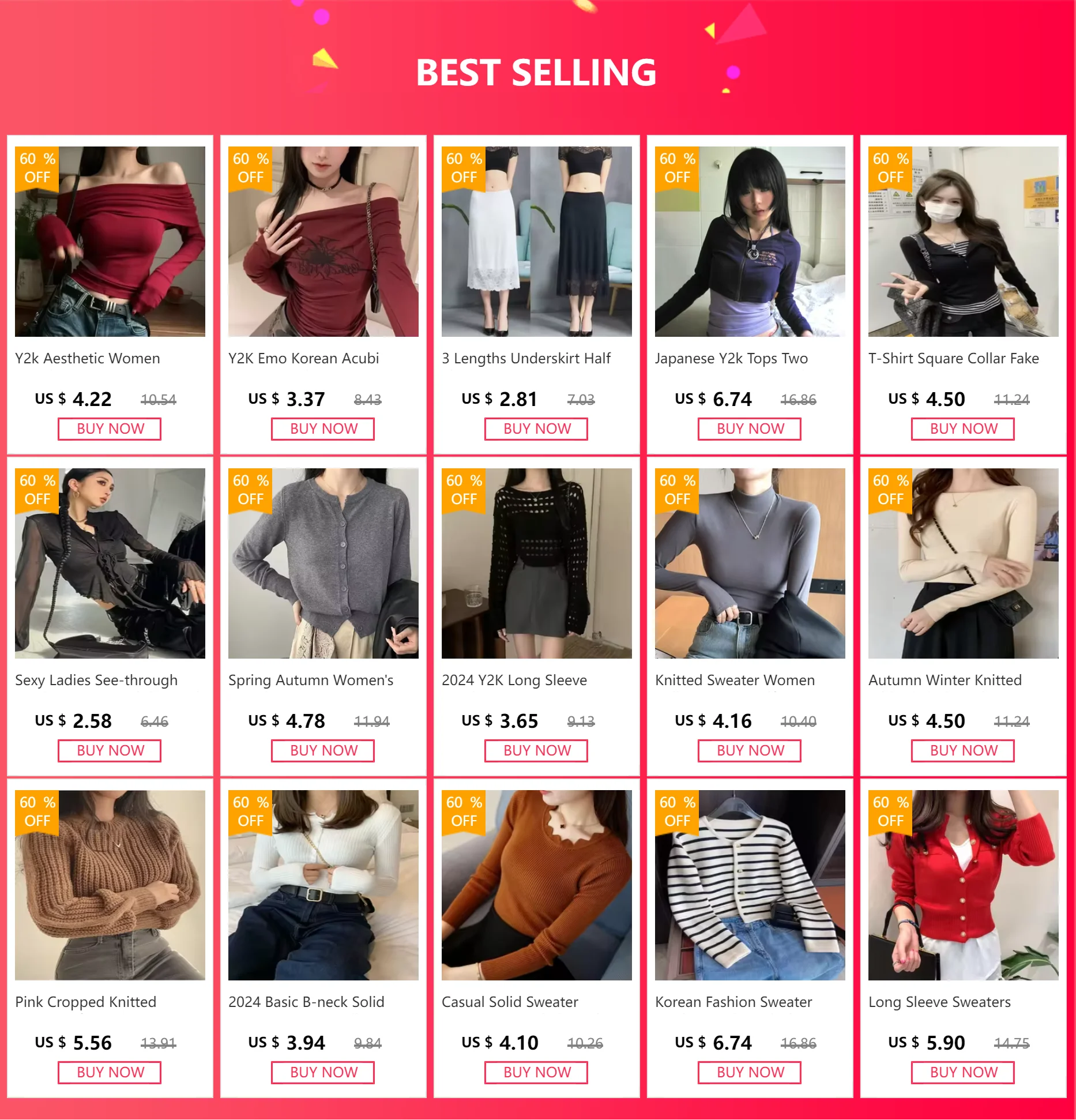Select the Casual Solid Sweater product title

point(510,1002)
